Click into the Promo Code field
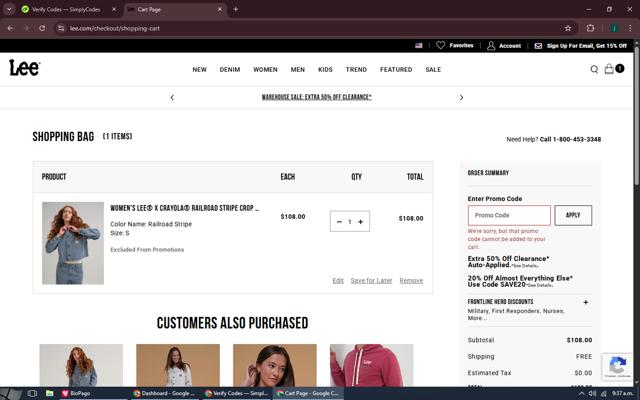Image resolution: width=640 pixels, height=400 pixels. pos(509,215)
